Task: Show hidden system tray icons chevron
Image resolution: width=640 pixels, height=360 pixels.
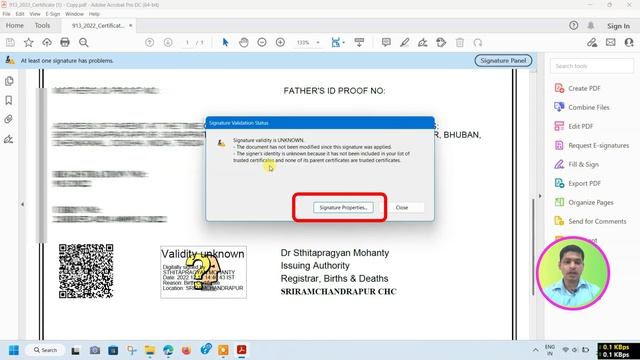Action: coord(535,350)
